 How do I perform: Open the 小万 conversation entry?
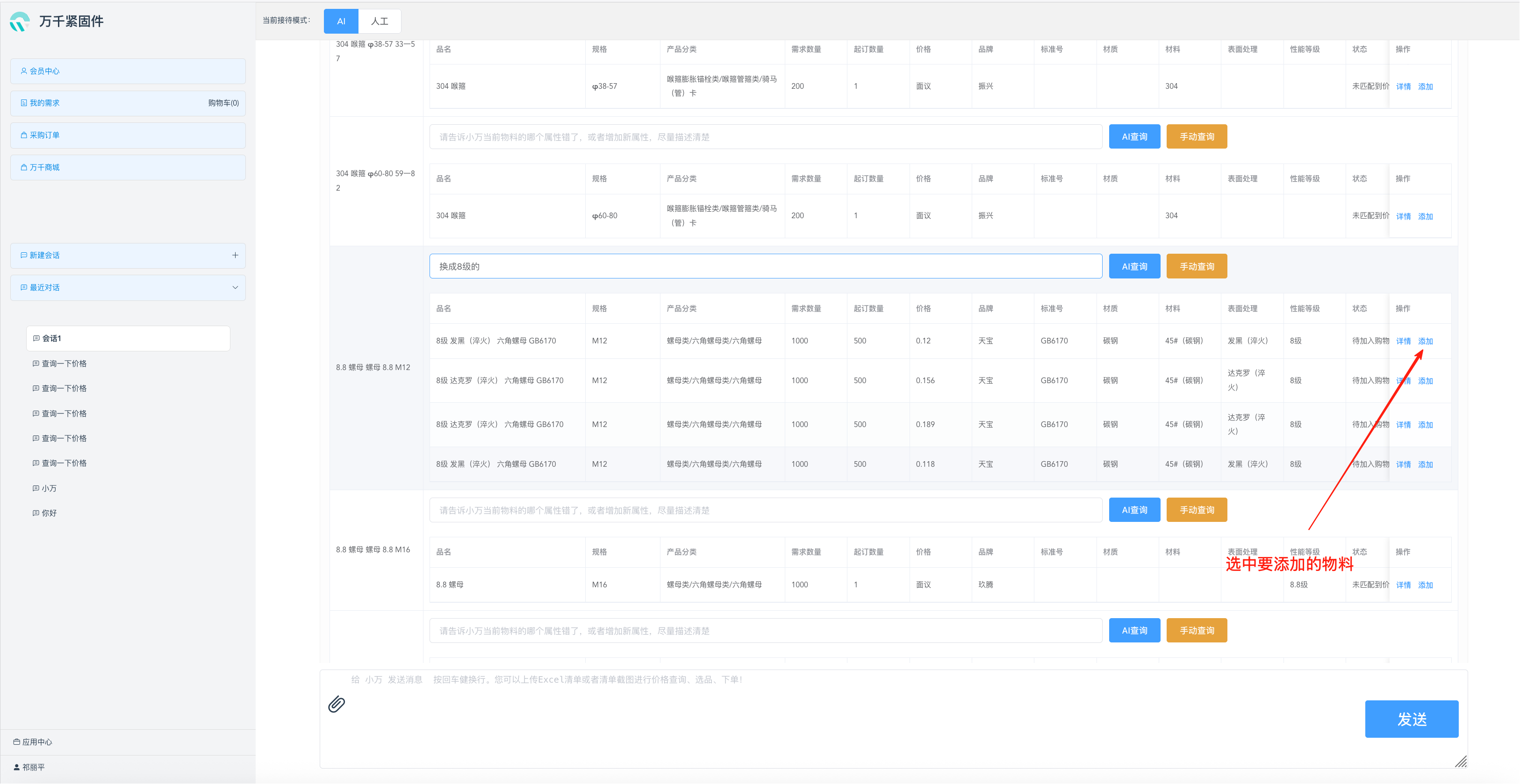[x=49, y=488]
